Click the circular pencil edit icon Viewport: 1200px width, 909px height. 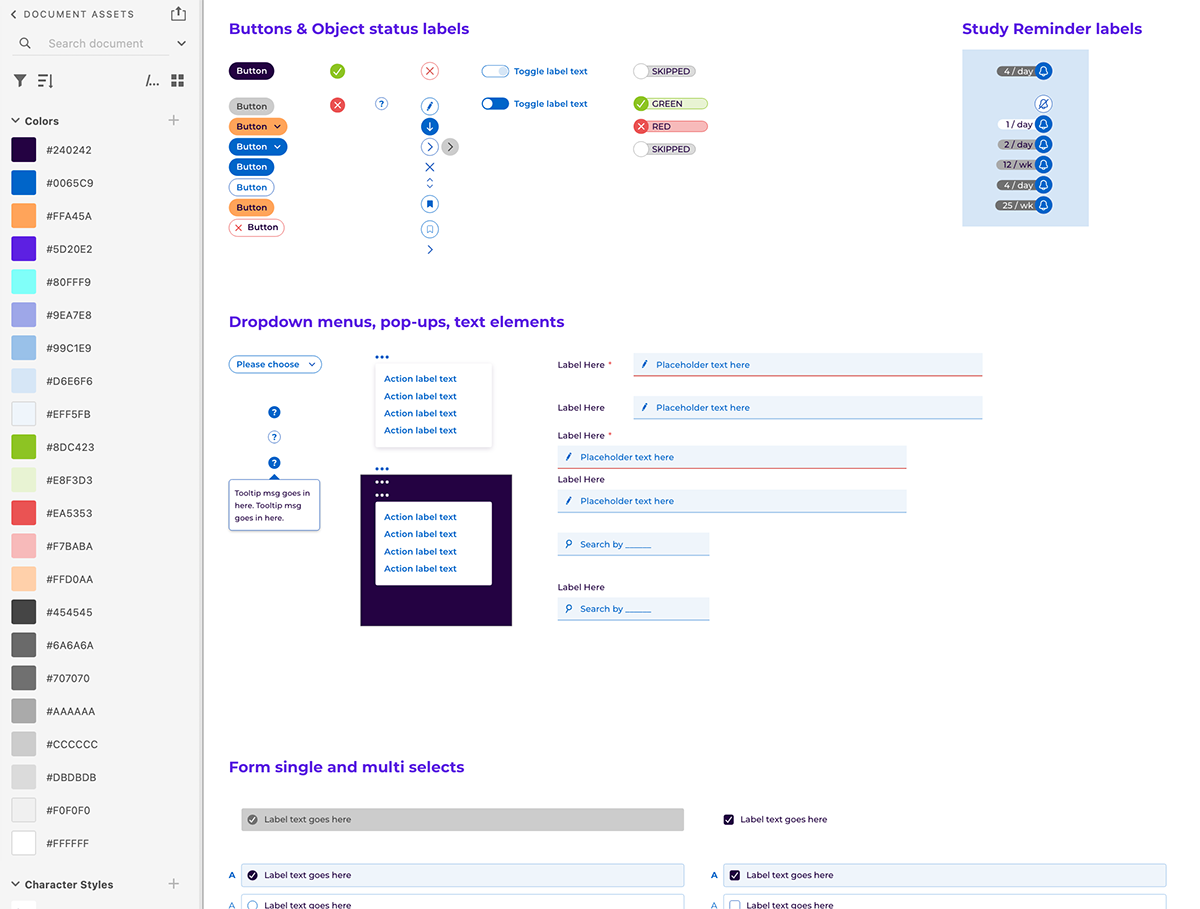pyautogui.click(x=430, y=106)
